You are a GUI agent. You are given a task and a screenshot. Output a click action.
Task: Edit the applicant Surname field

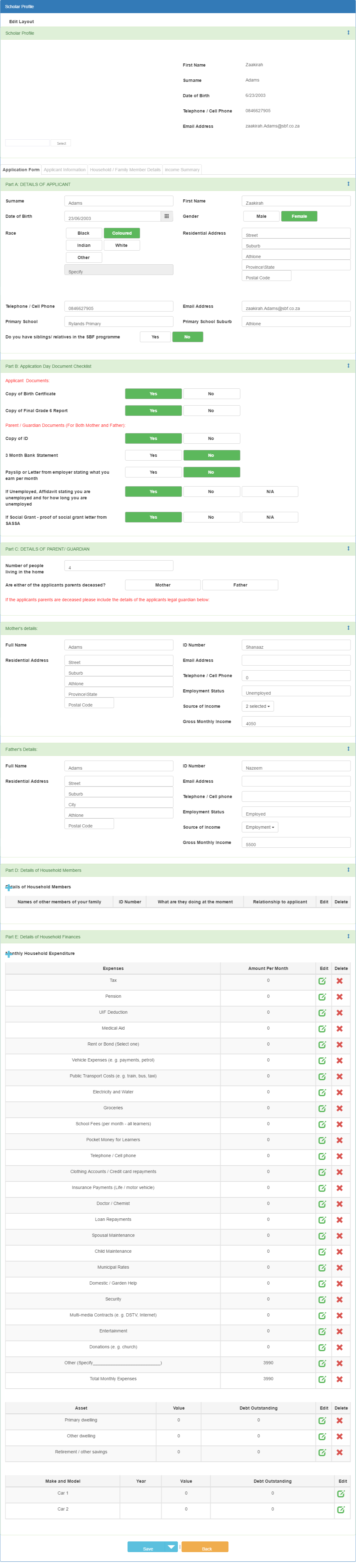(x=119, y=201)
